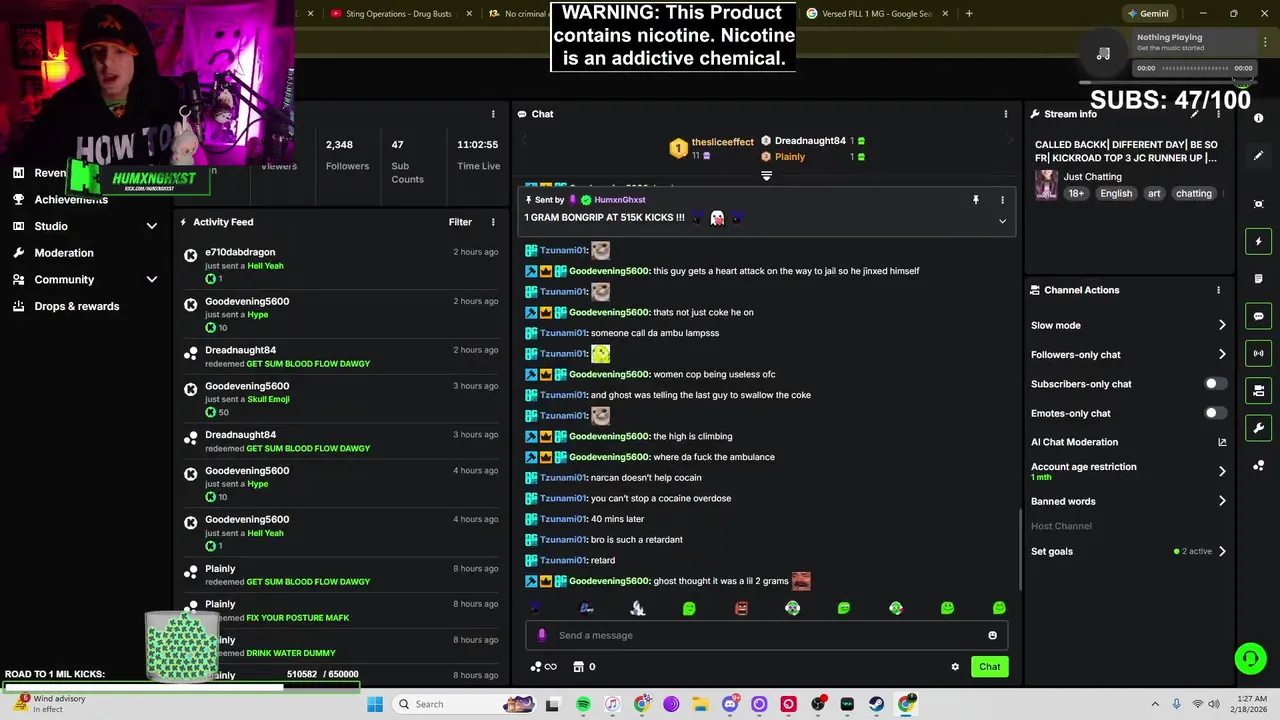This screenshot has height=720, width=1280.
Task: Open a new browser tab with plus
Action: tap(969, 14)
